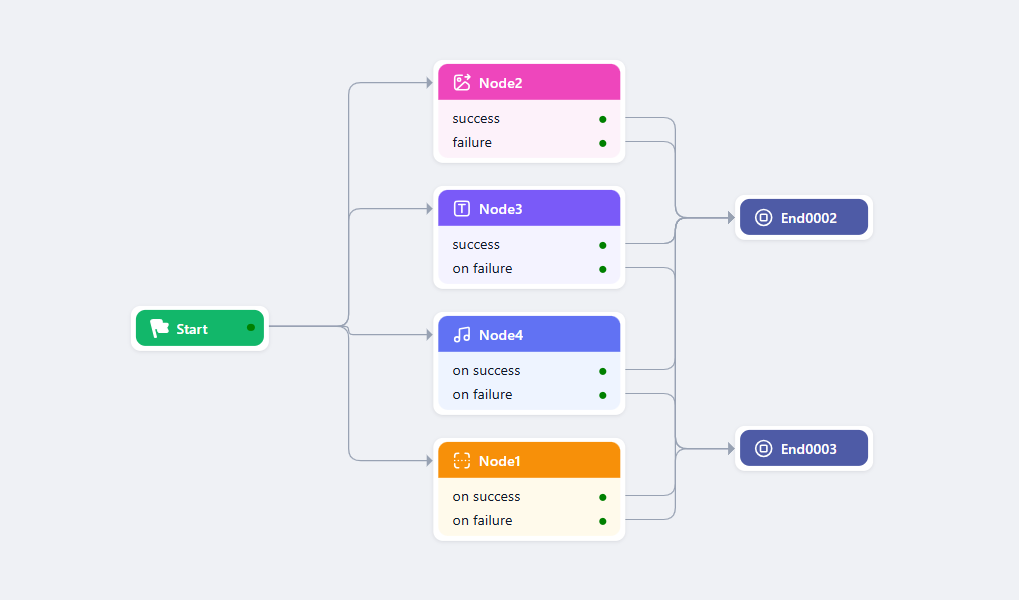The width and height of the screenshot is (1019, 600).
Task: Click the flag icon on Start node
Action: [159, 328]
